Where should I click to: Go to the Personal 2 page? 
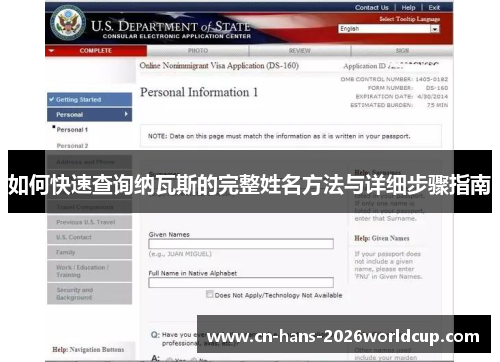(x=72, y=146)
